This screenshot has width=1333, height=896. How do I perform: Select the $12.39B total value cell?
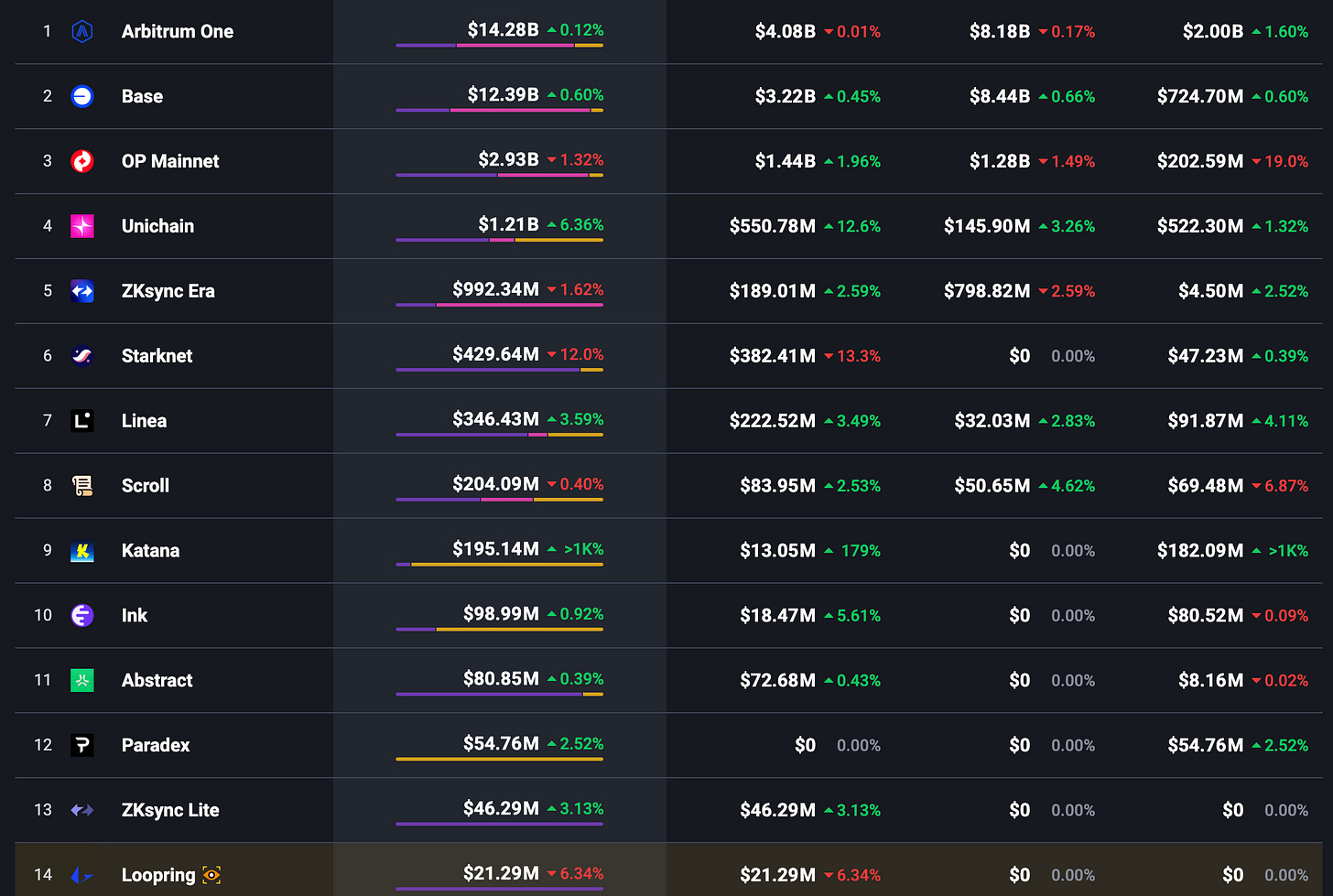pos(503,95)
